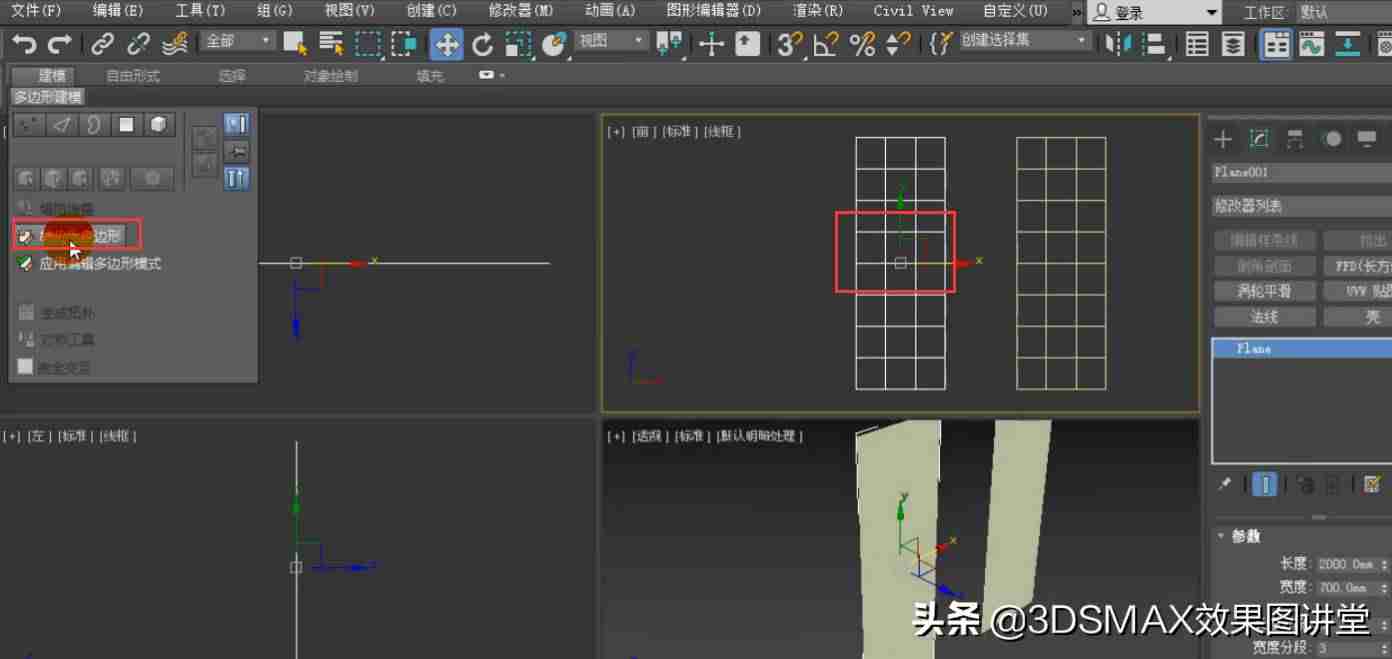Open the Modify panel tab icon

[1259, 140]
